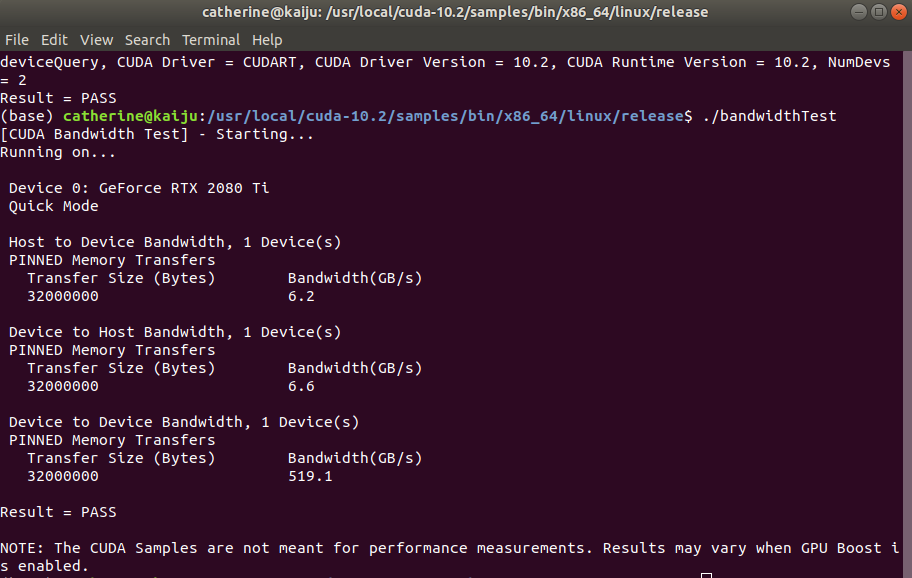
Task: Click the Host to Device 6.2 value
Action: tap(301, 296)
